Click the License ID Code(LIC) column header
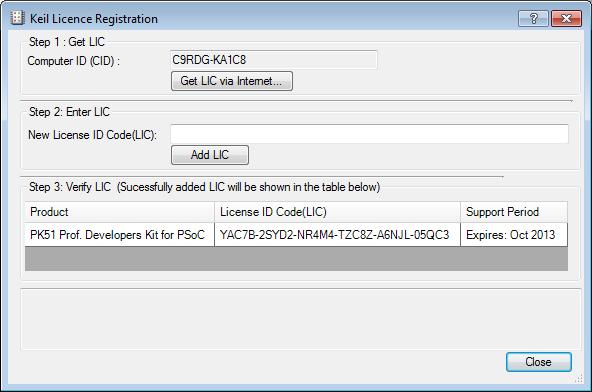592x392 pixels. click(337, 212)
